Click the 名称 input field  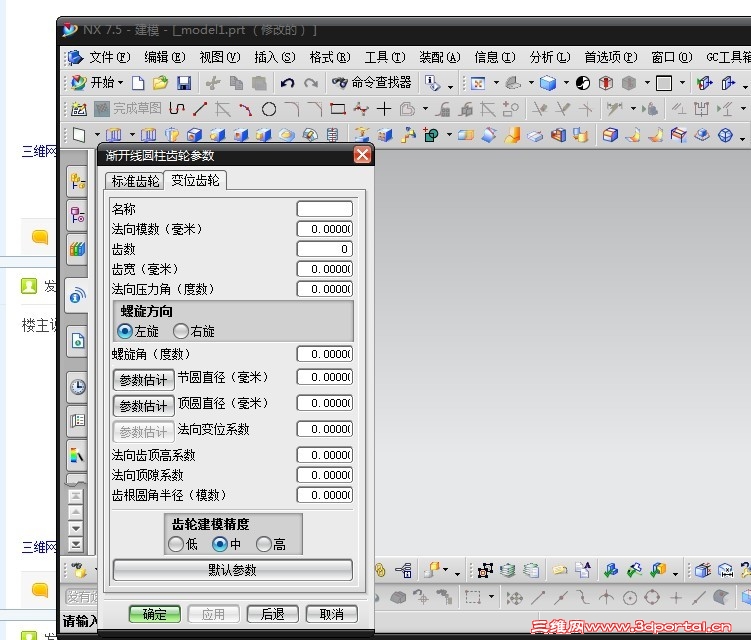pyautogui.click(x=325, y=209)
